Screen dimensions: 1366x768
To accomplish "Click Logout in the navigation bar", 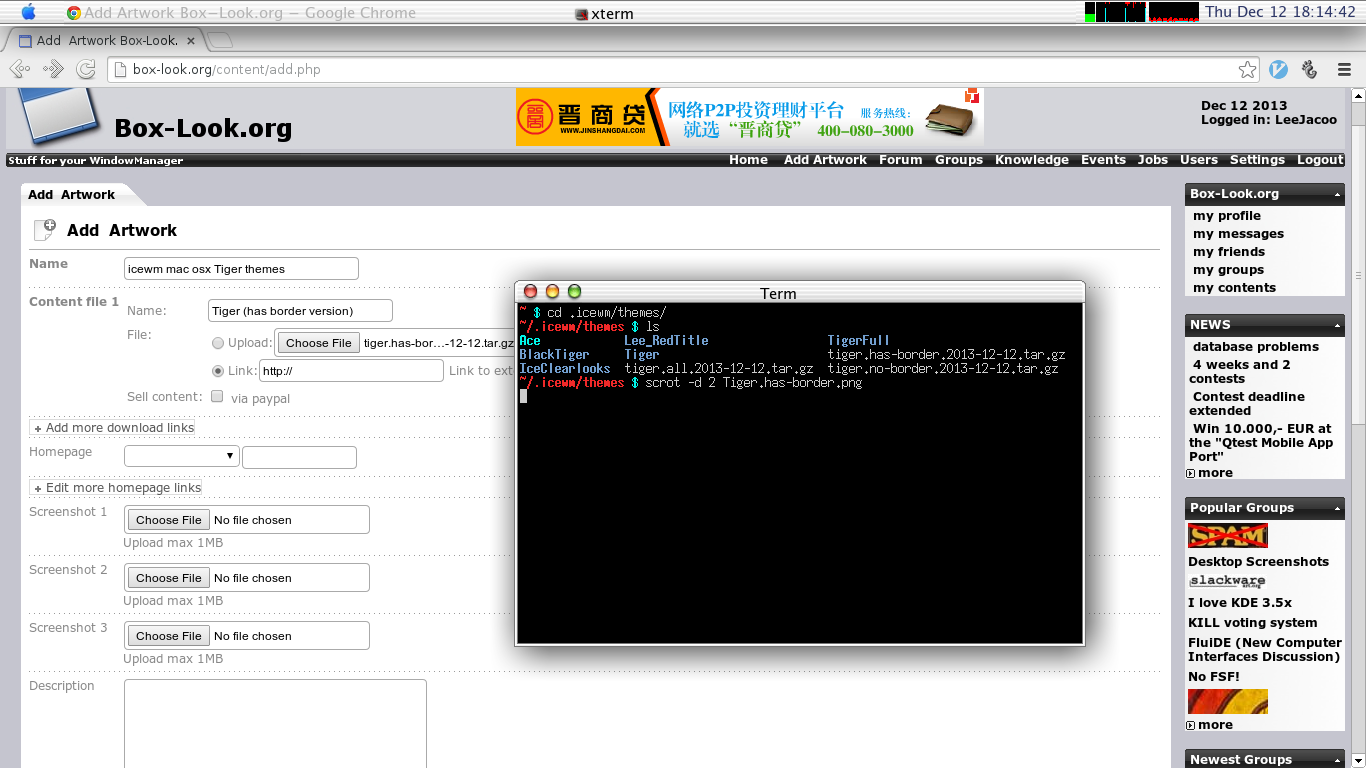I will pyautogui.click(x=1320, y=160).
